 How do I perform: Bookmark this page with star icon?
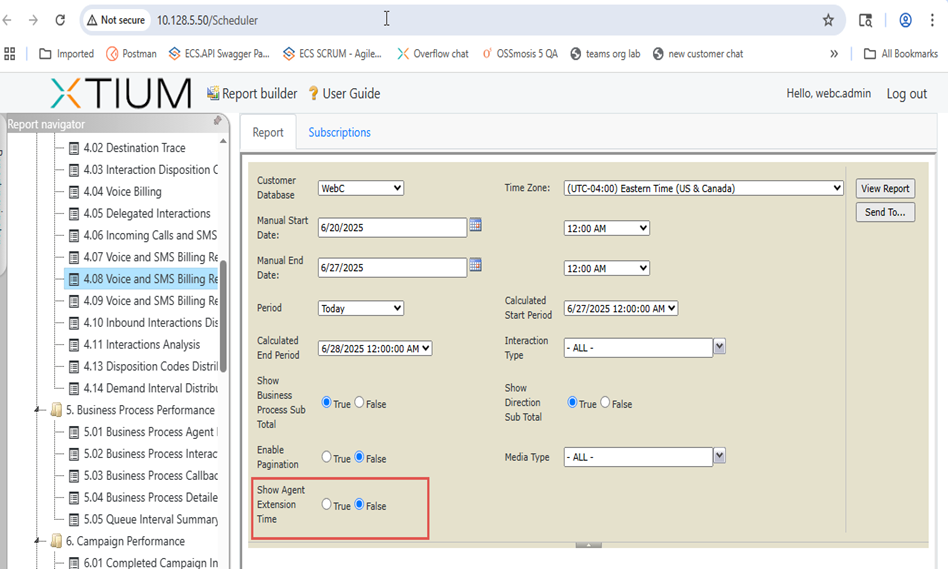[828, 20]
